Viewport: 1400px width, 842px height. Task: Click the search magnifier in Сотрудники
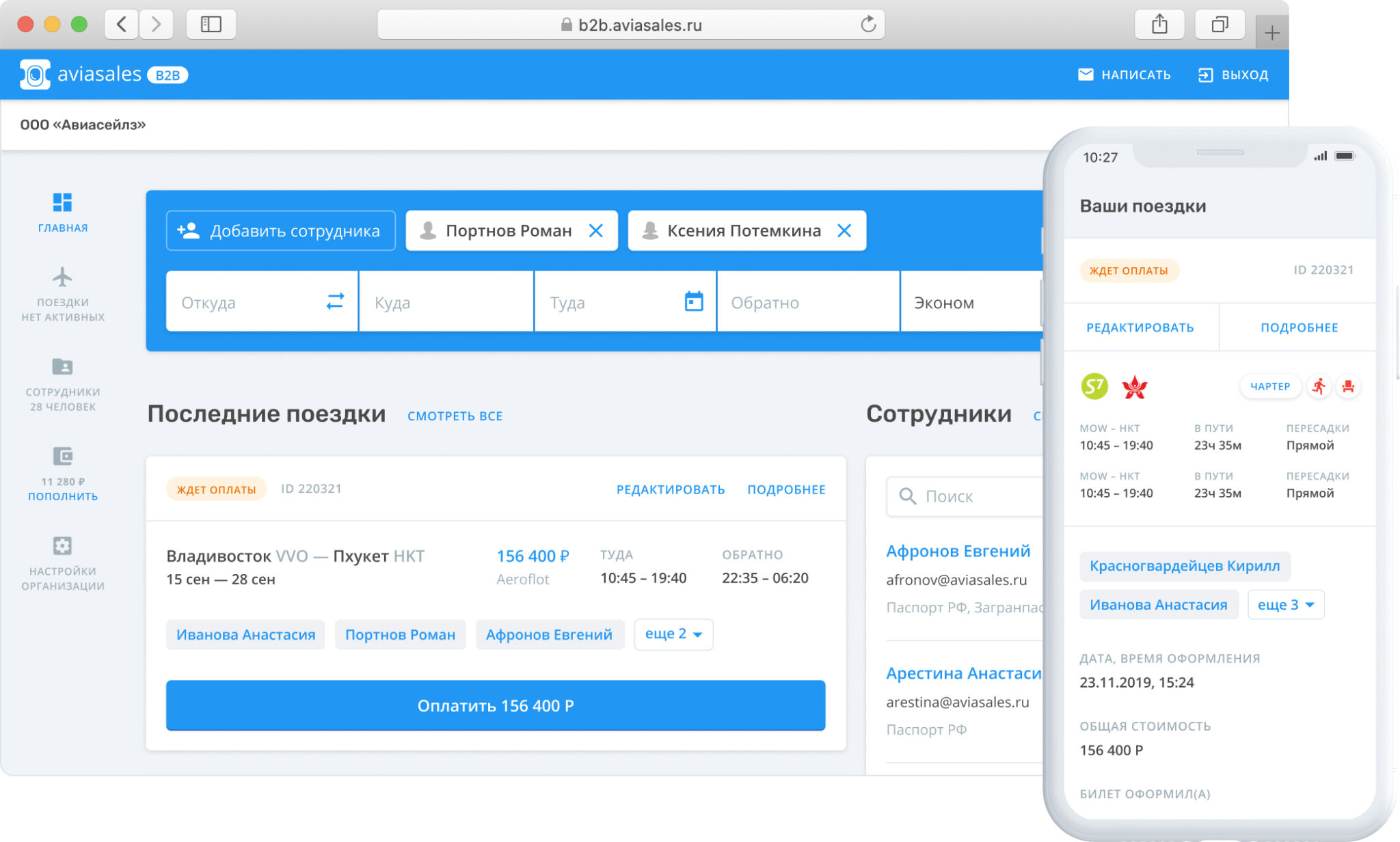[907, 496]
